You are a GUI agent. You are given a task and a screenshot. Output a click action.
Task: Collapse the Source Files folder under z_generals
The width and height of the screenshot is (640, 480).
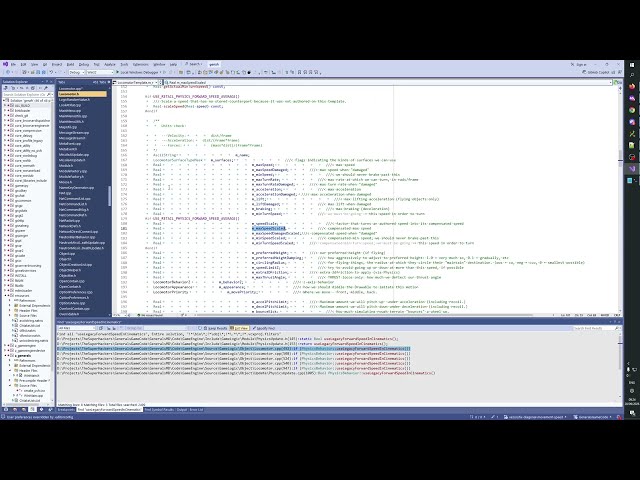(11, 385)
